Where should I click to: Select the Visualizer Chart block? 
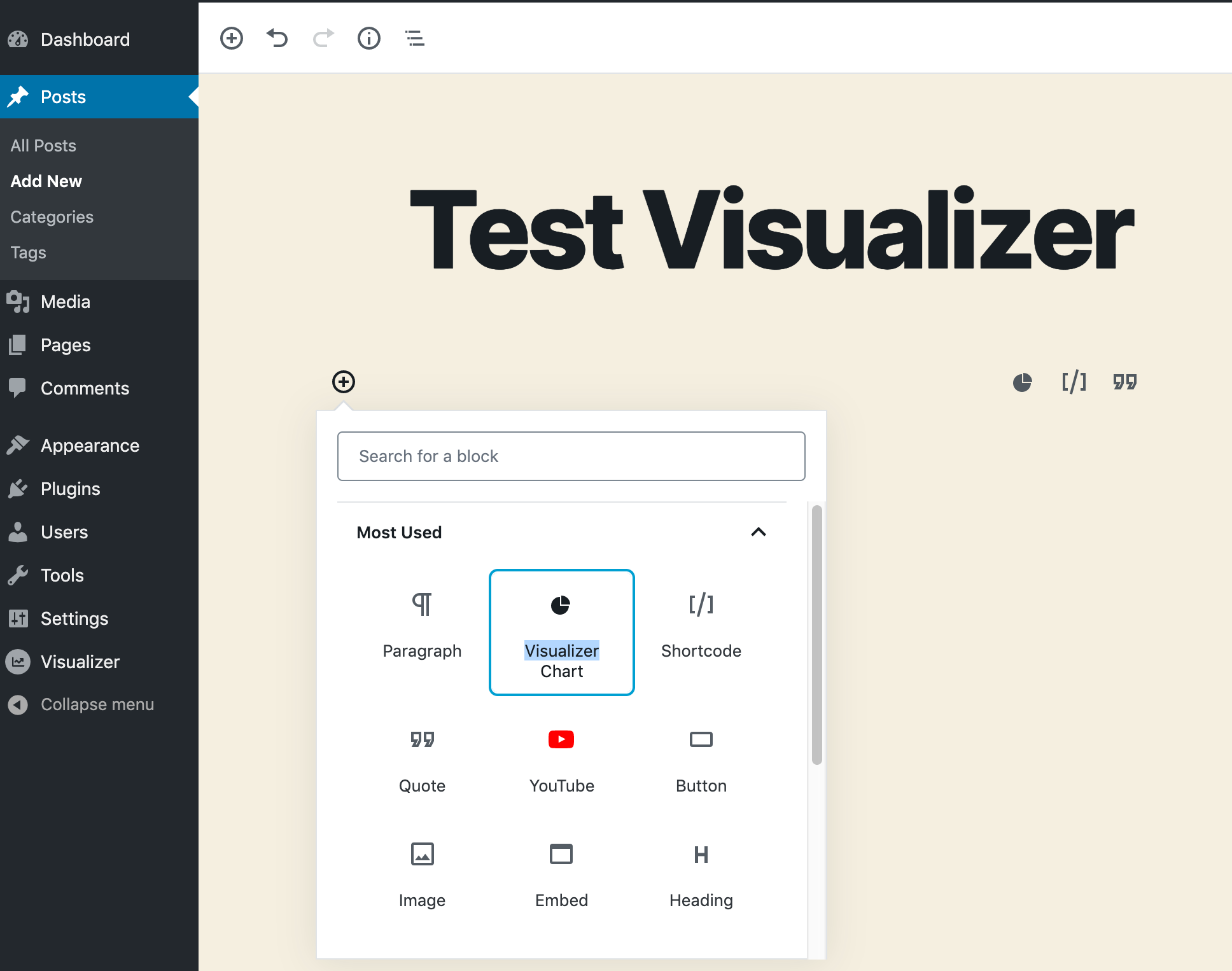pos(561,633)
